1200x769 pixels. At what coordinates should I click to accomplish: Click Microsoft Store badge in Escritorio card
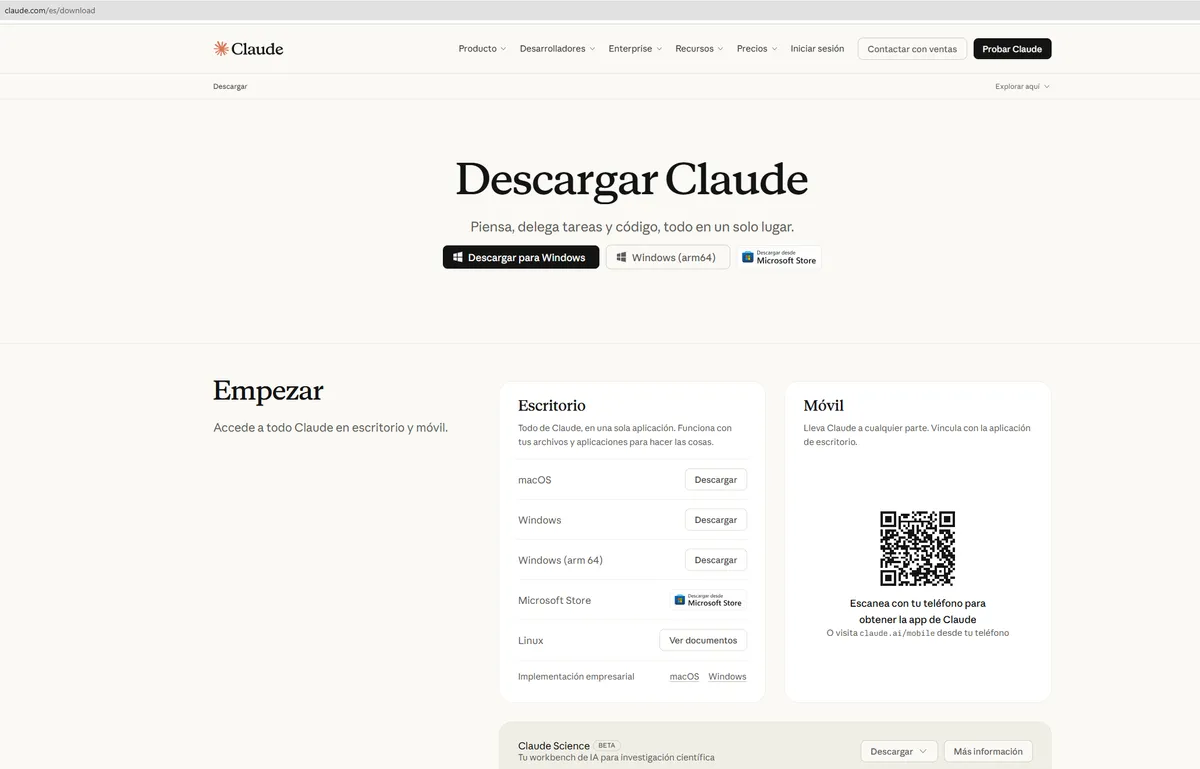coord(708,600)
